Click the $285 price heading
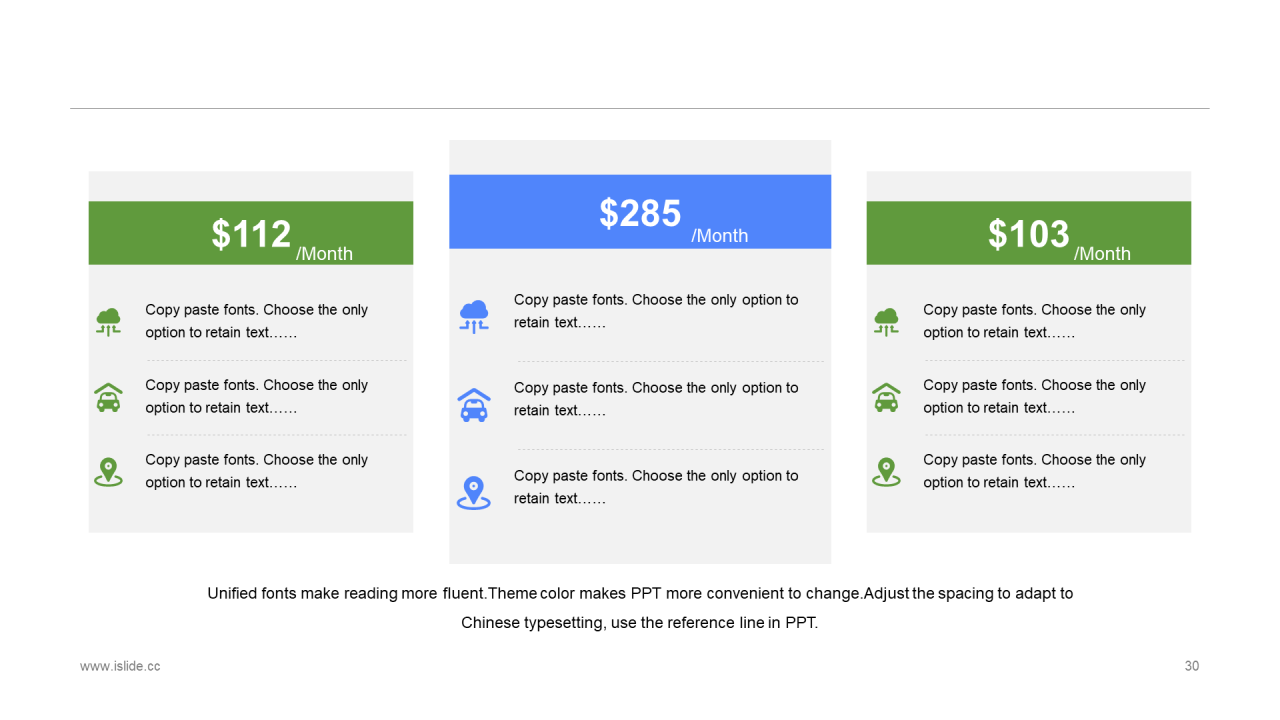This screenshot has width=1280, height=720. pyautogui.click(x=640, y=213)
